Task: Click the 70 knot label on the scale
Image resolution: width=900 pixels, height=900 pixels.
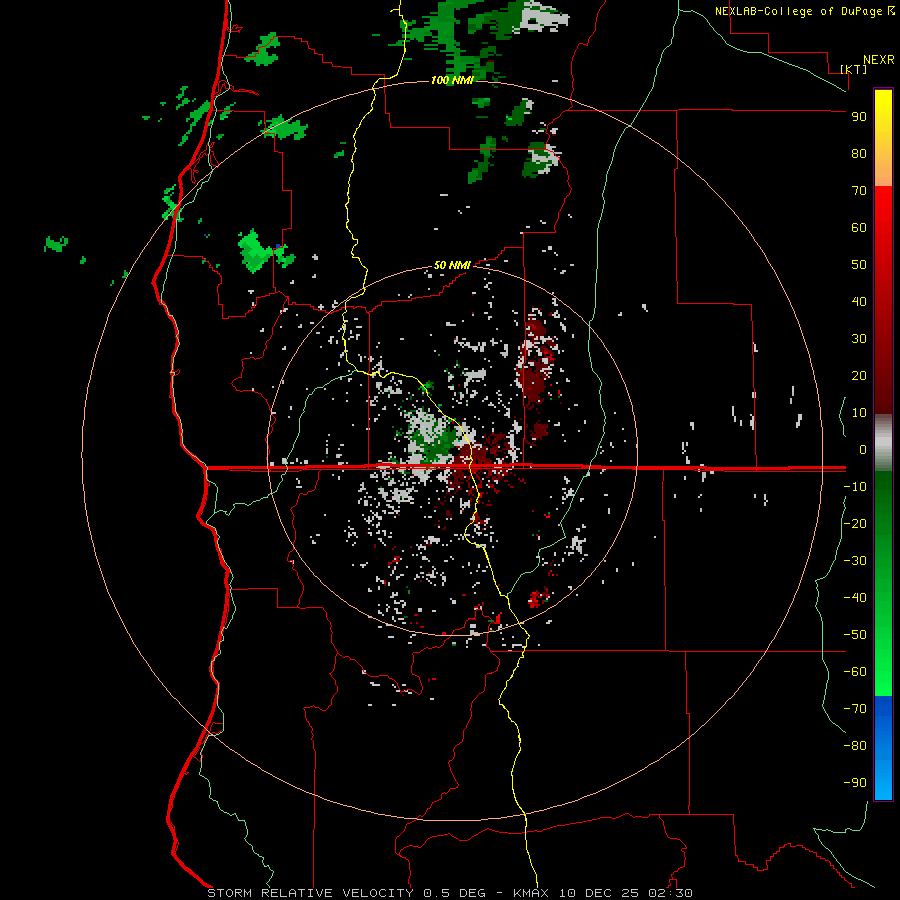Action: 859,191
